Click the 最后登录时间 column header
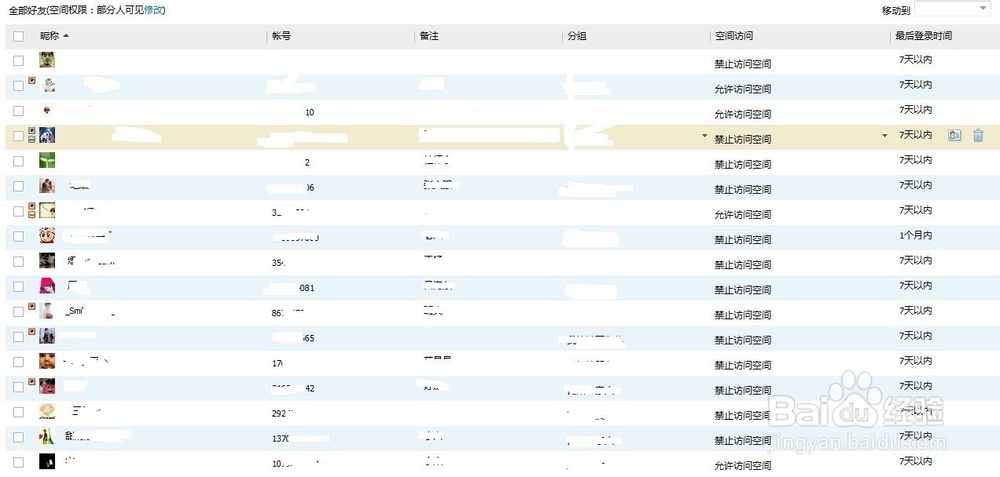This screenshot has width=1000, height=477. [x=923, y=36]
